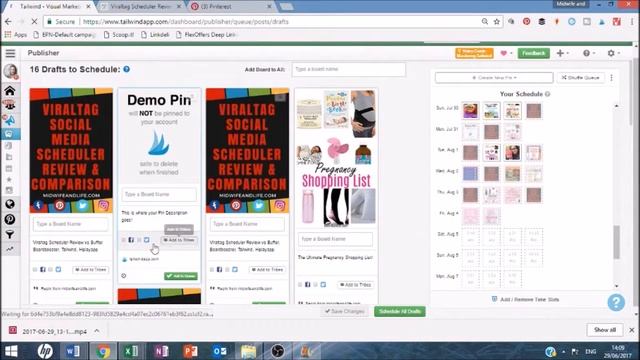
Task: Click Show all downloads button
Action: (605, 330)
